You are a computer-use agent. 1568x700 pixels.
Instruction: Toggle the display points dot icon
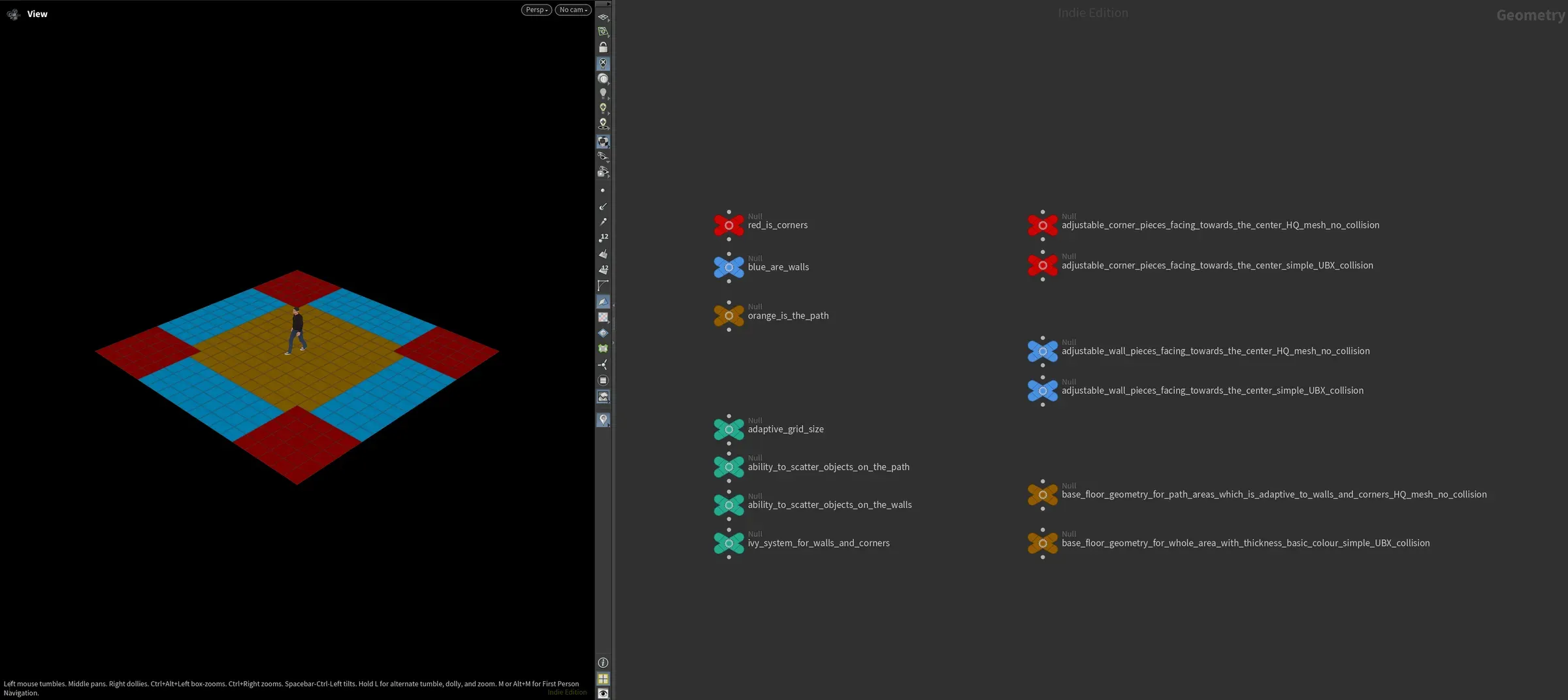coord(602,191)
